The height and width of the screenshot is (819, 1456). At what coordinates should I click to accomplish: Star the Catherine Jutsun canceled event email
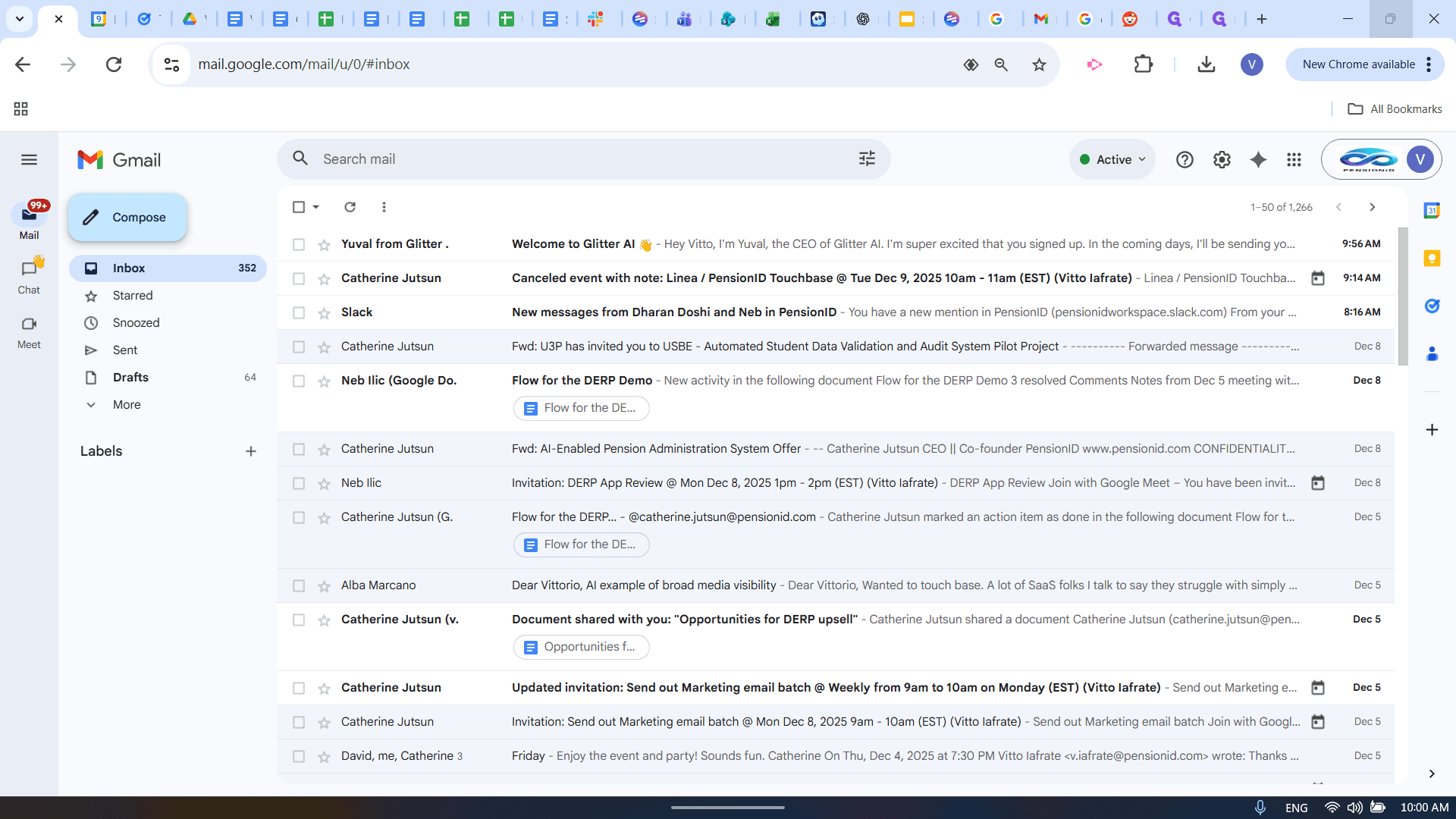point(324,279)
